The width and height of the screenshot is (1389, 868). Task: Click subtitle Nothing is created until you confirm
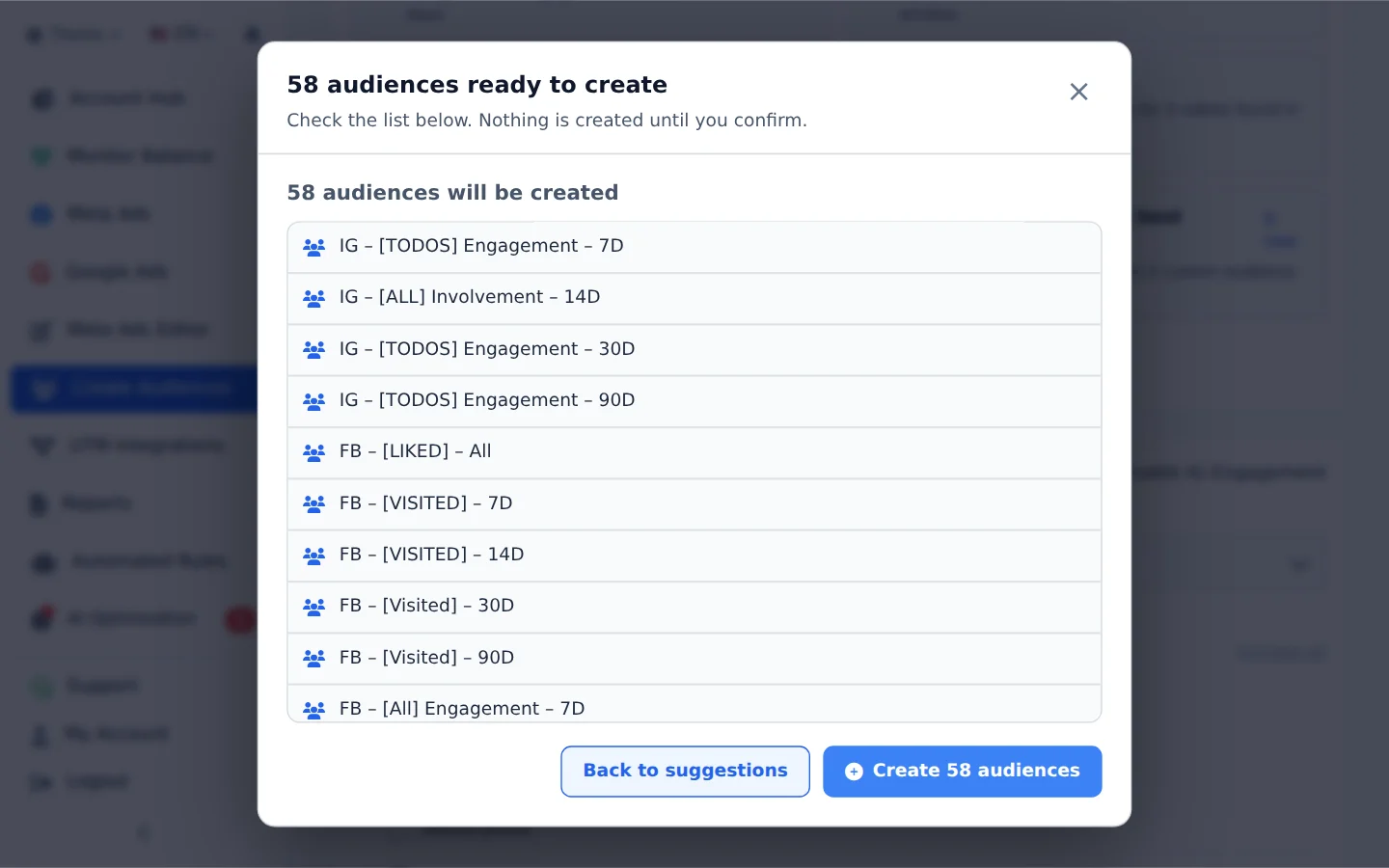pyautogui.click(x=642, y=121)
